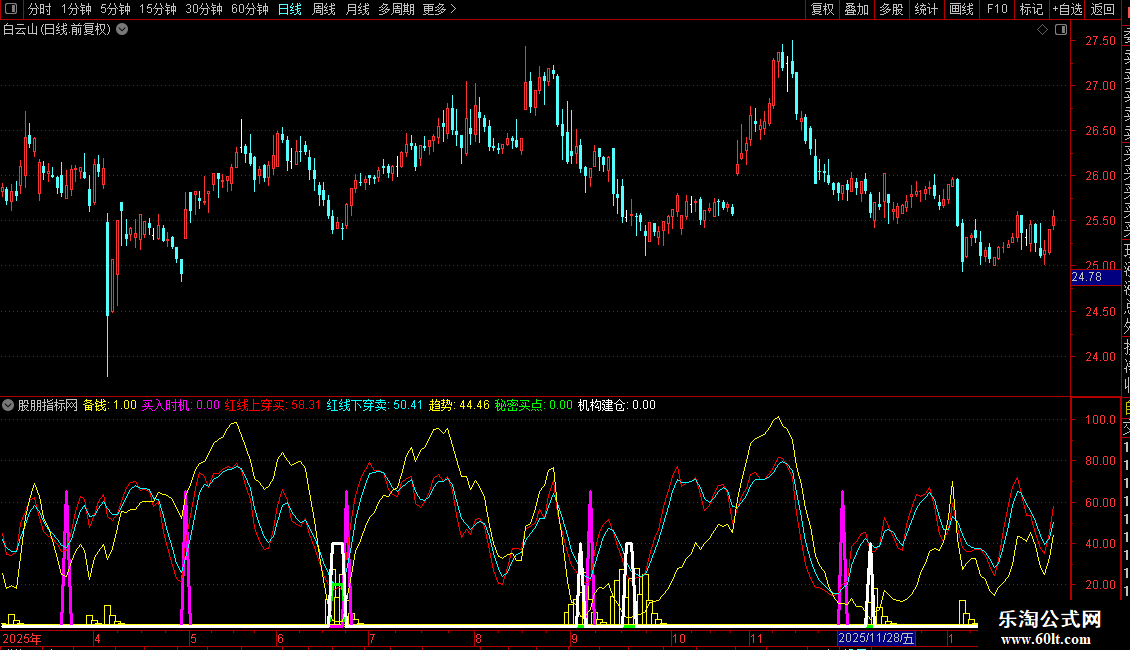
Task: Click 趋势: 44.46 label
Action: click(459, 405)
